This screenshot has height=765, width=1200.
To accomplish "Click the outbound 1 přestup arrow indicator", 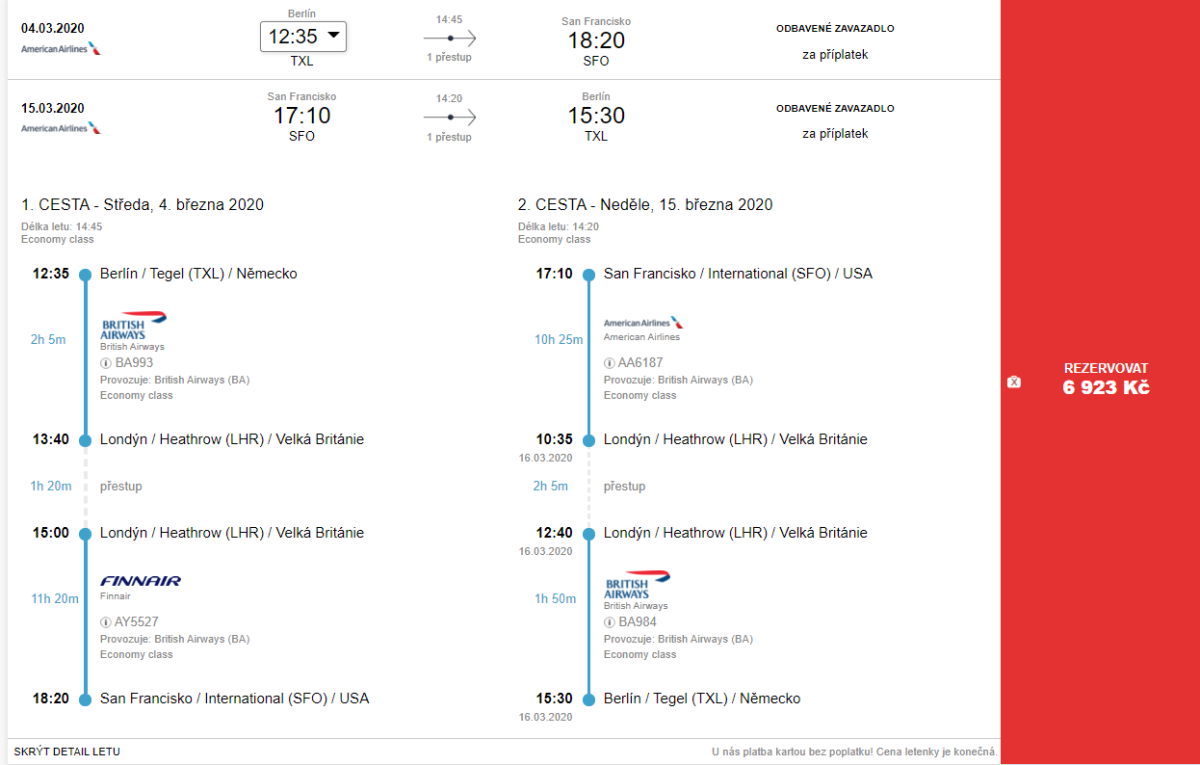I will [x=450, y=38].
